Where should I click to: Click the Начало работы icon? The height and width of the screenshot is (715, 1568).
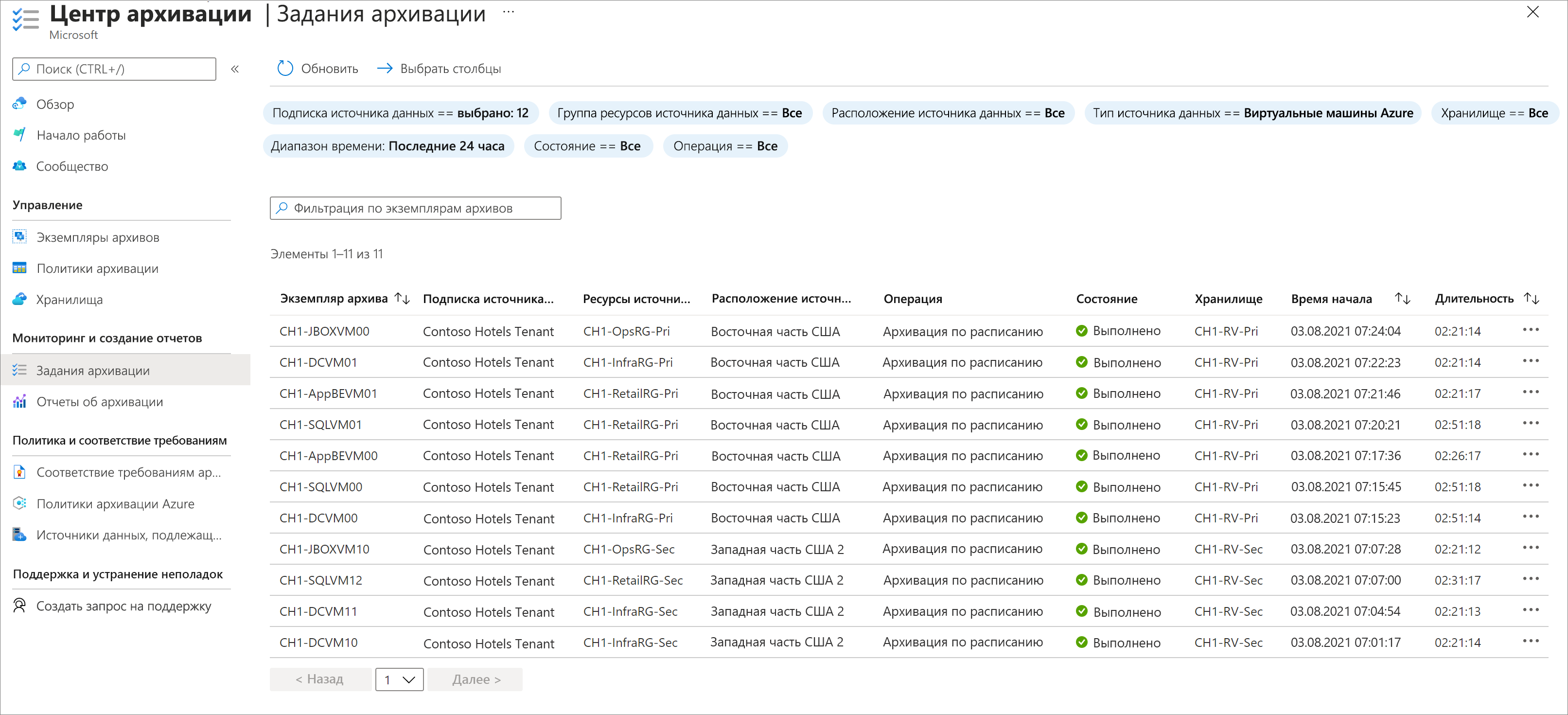click(19, 135)
